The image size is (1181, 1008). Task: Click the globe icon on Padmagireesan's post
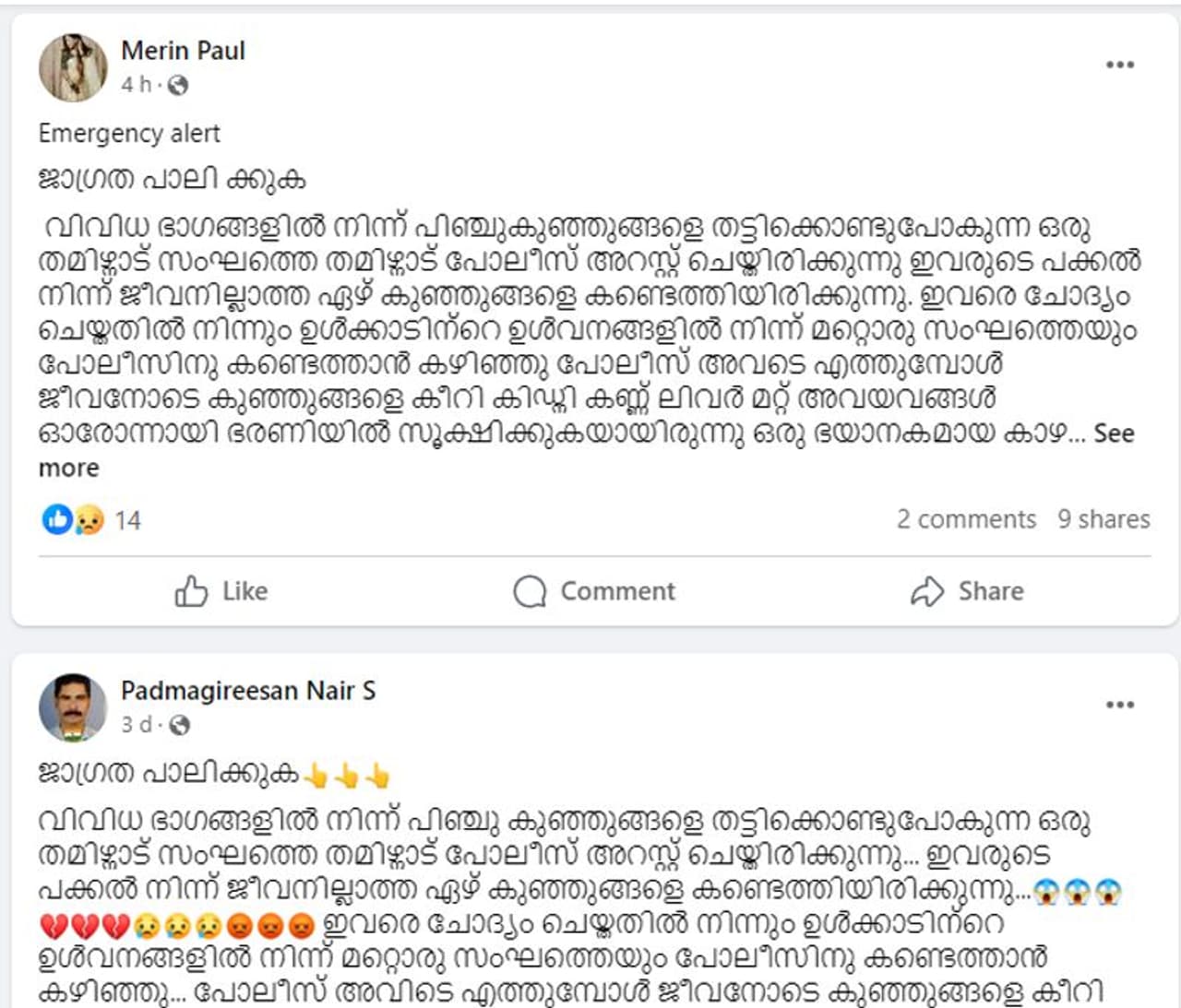(180, 726)
